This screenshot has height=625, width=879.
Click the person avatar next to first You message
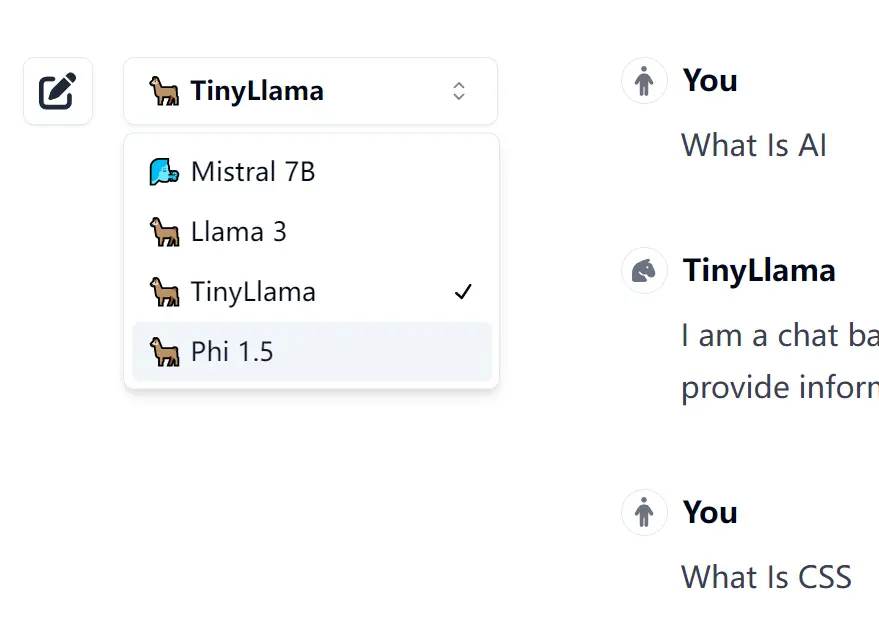tap(644, 81)
